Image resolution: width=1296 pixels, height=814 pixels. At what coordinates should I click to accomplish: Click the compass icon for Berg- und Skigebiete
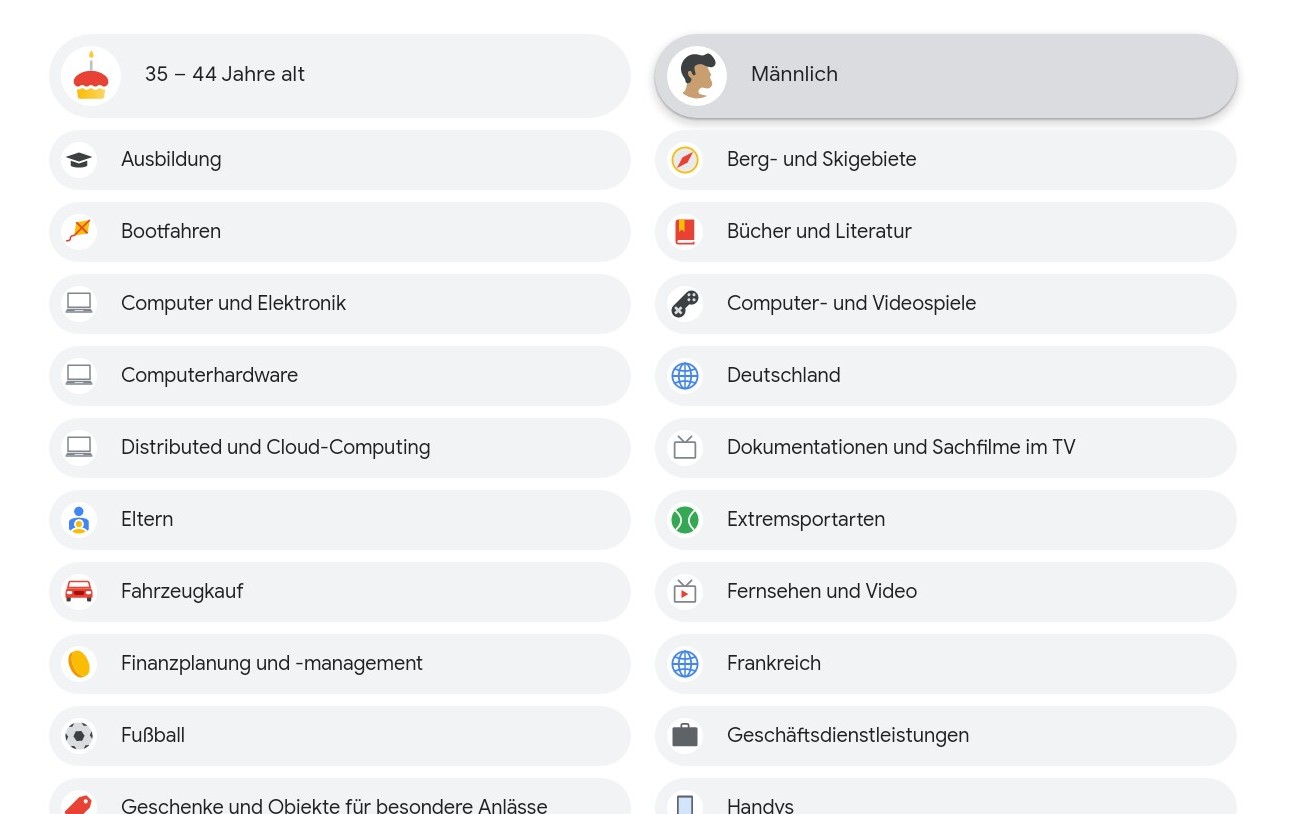[x=685, y=159]
